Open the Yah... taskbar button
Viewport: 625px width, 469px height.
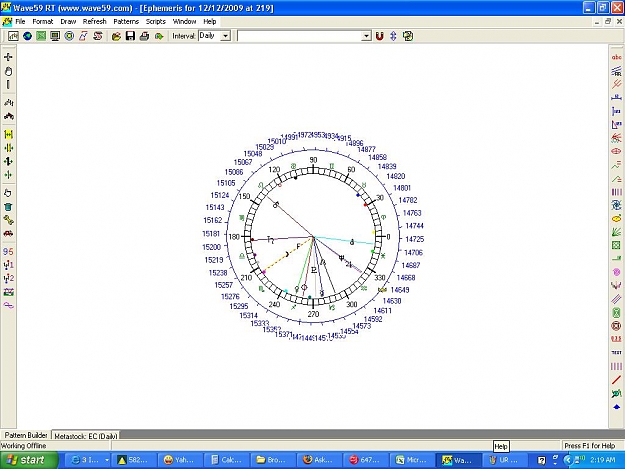[179, 460]
